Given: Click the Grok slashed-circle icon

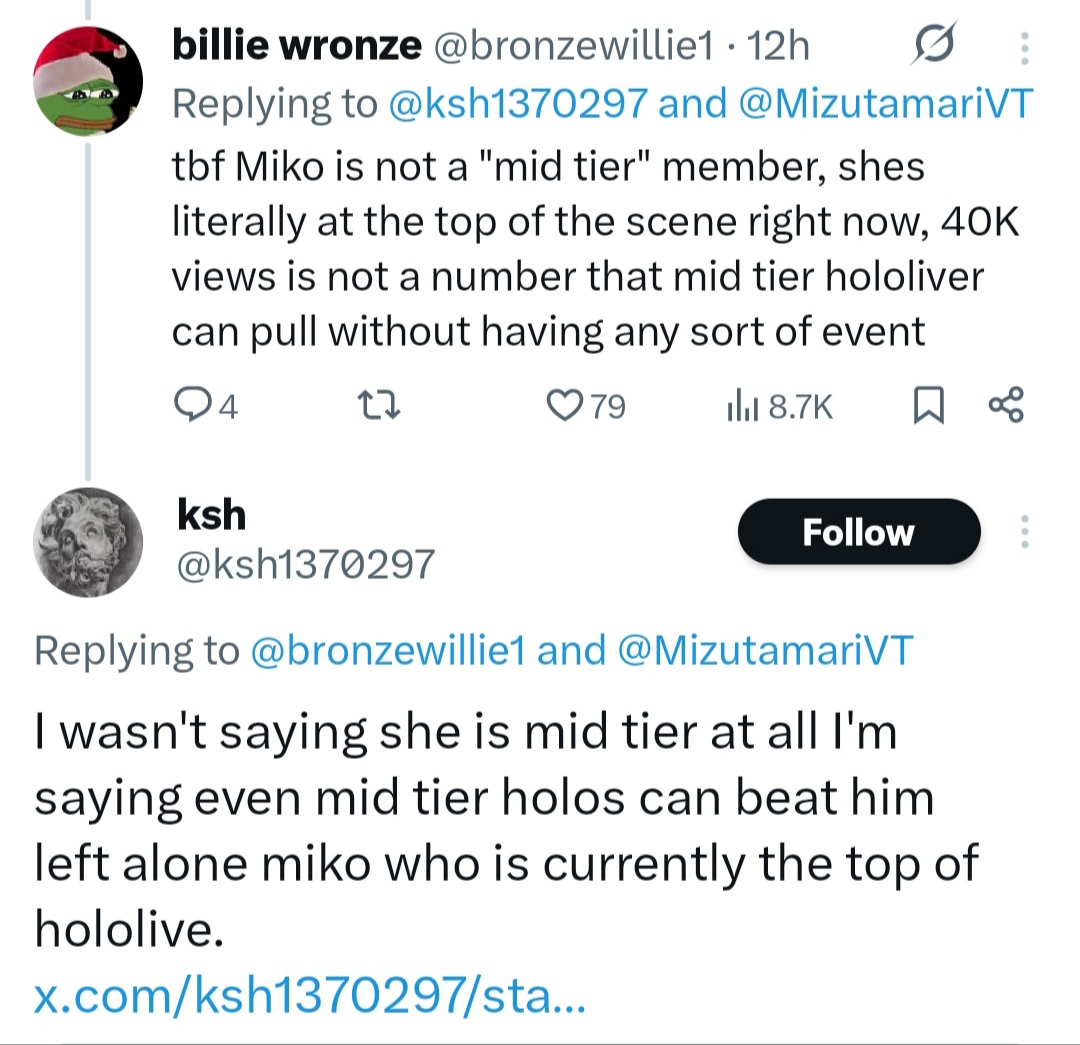Looking at the screenshot, I should click(x=937, y=46).
